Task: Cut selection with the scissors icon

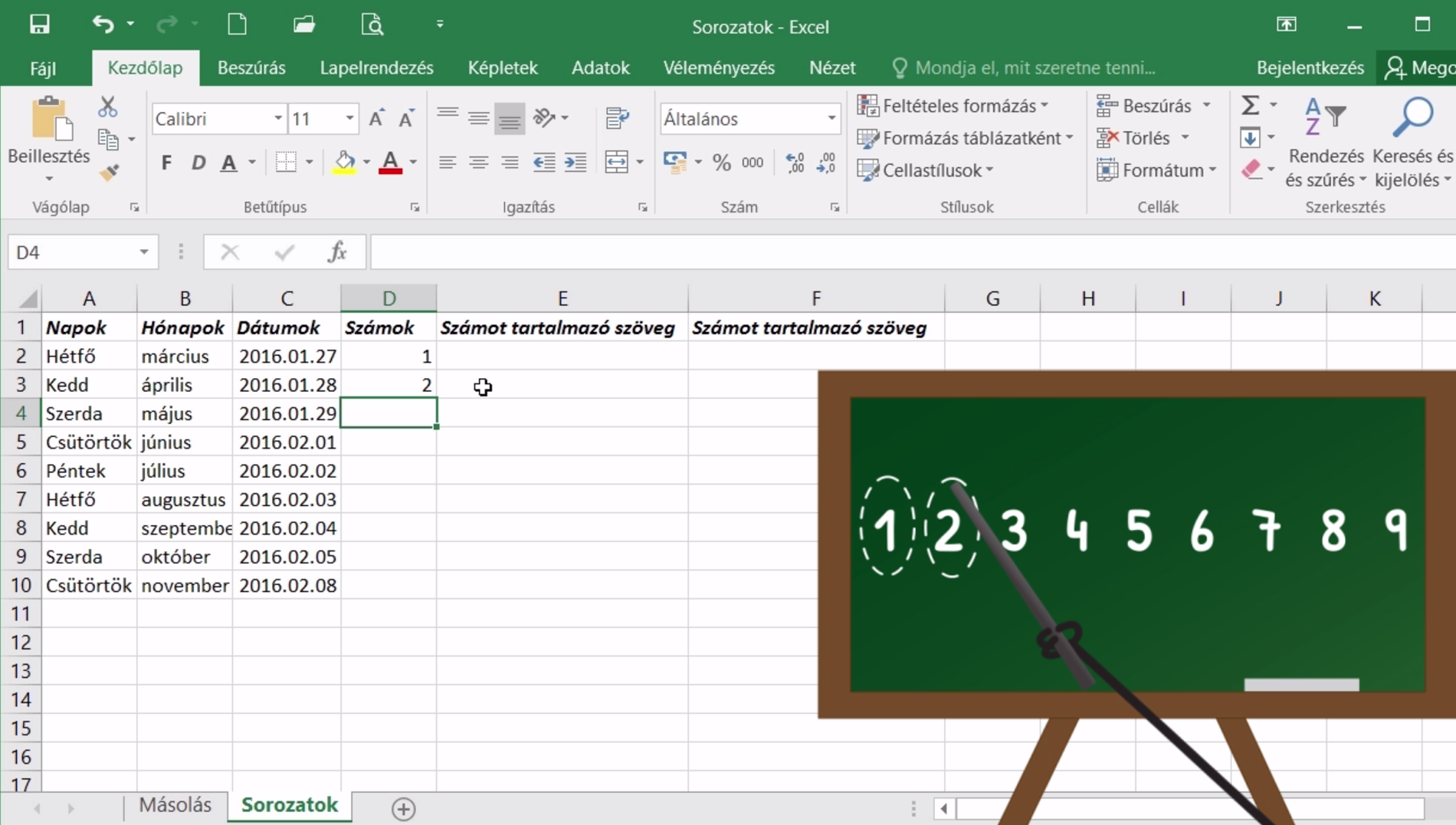Action: 108,107
